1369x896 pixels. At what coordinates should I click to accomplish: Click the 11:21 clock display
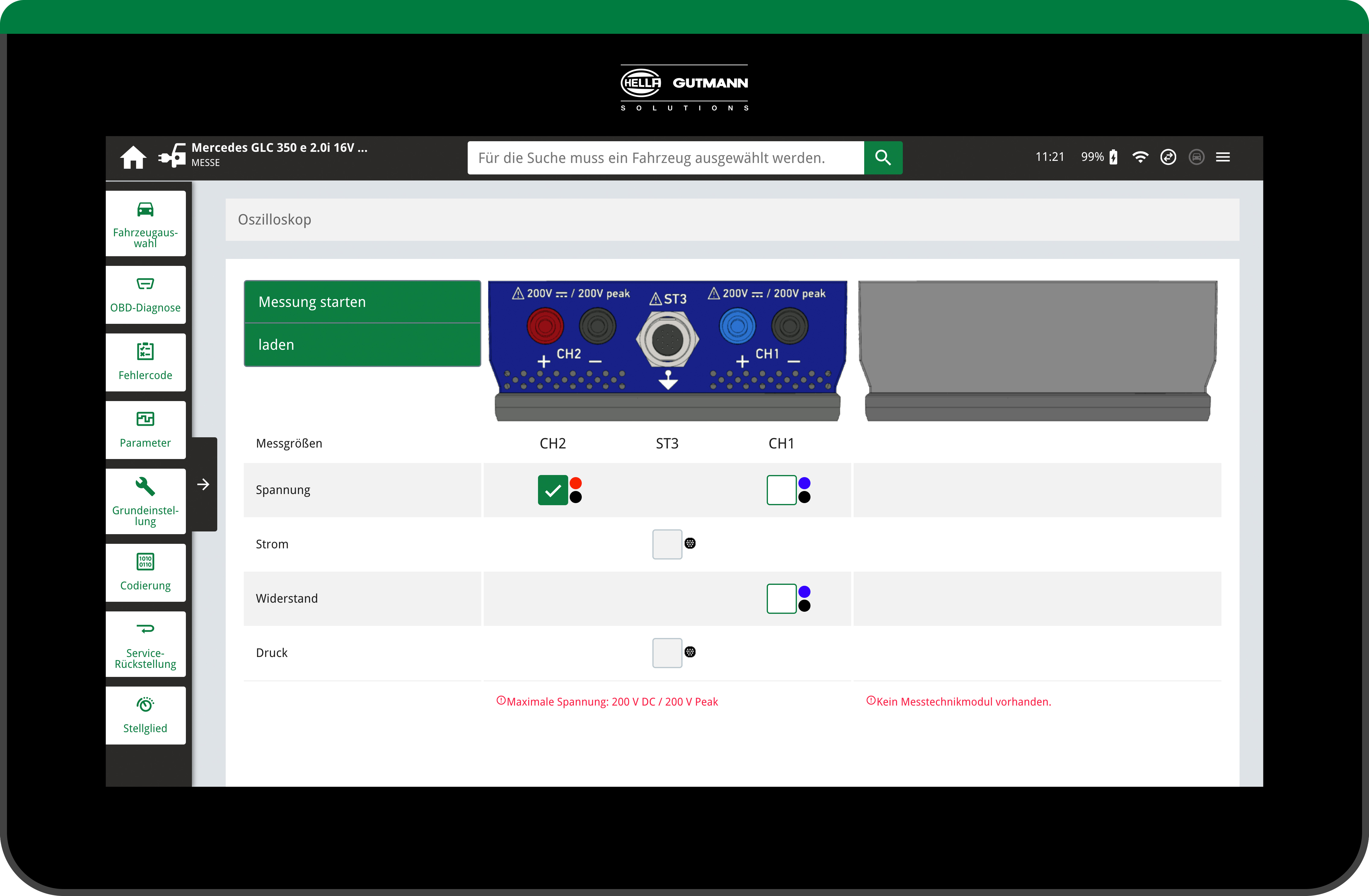(x=1050, y=157)
